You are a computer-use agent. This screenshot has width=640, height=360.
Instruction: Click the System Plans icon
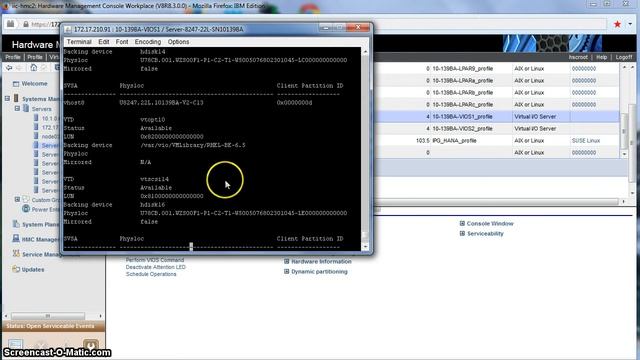[x=16, y=224]
